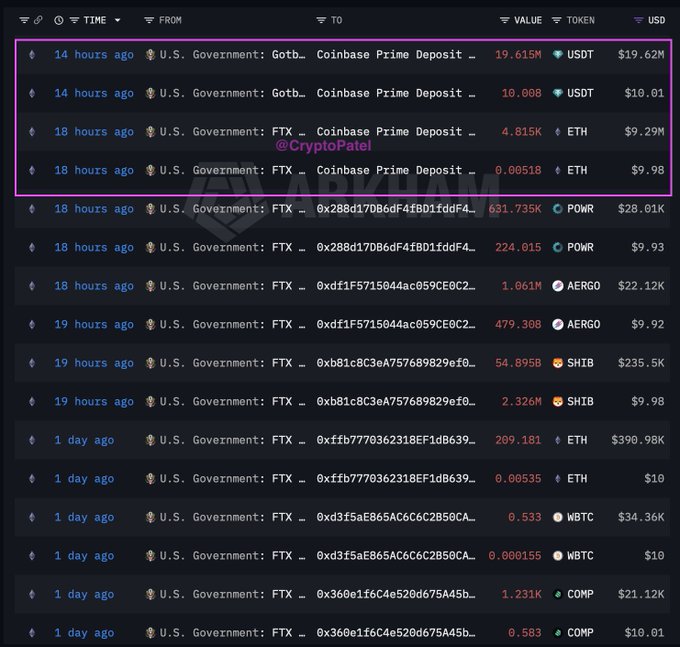Click the USD column header label

(657, 20)
